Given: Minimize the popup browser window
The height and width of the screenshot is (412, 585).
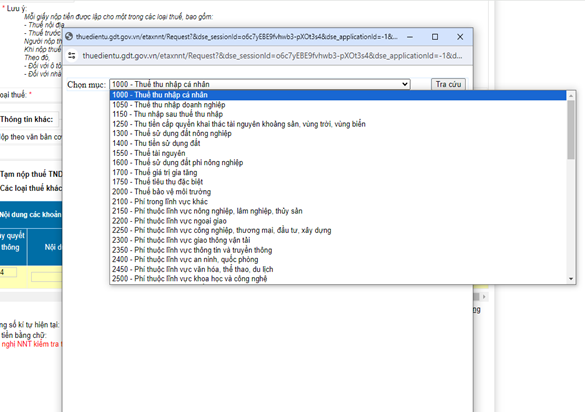Looking at the screenshot, I should pyautogui.click(x=410, y=37).
